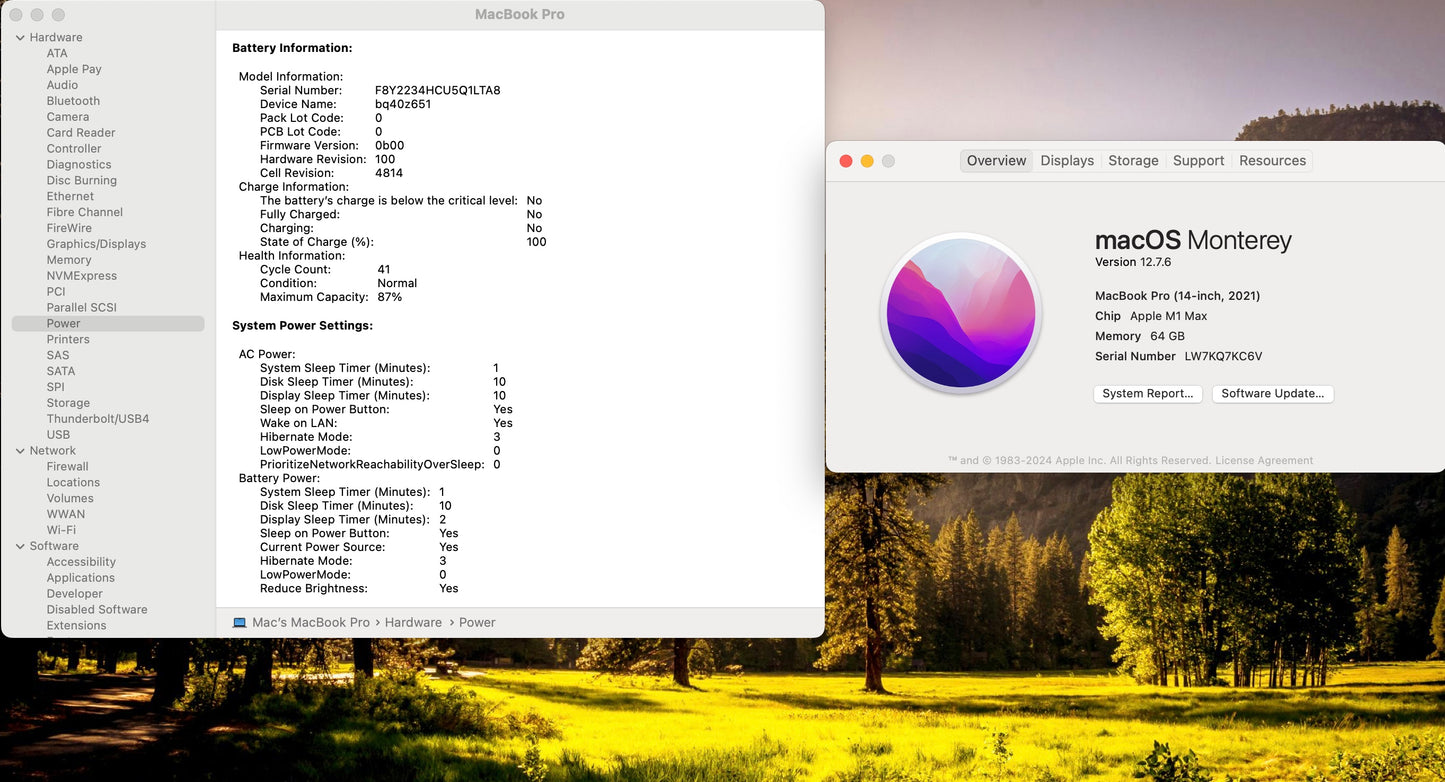Click the System Report button
Image resolution: width=1445 pixels, height=782 pixels.
point(1147,394)
